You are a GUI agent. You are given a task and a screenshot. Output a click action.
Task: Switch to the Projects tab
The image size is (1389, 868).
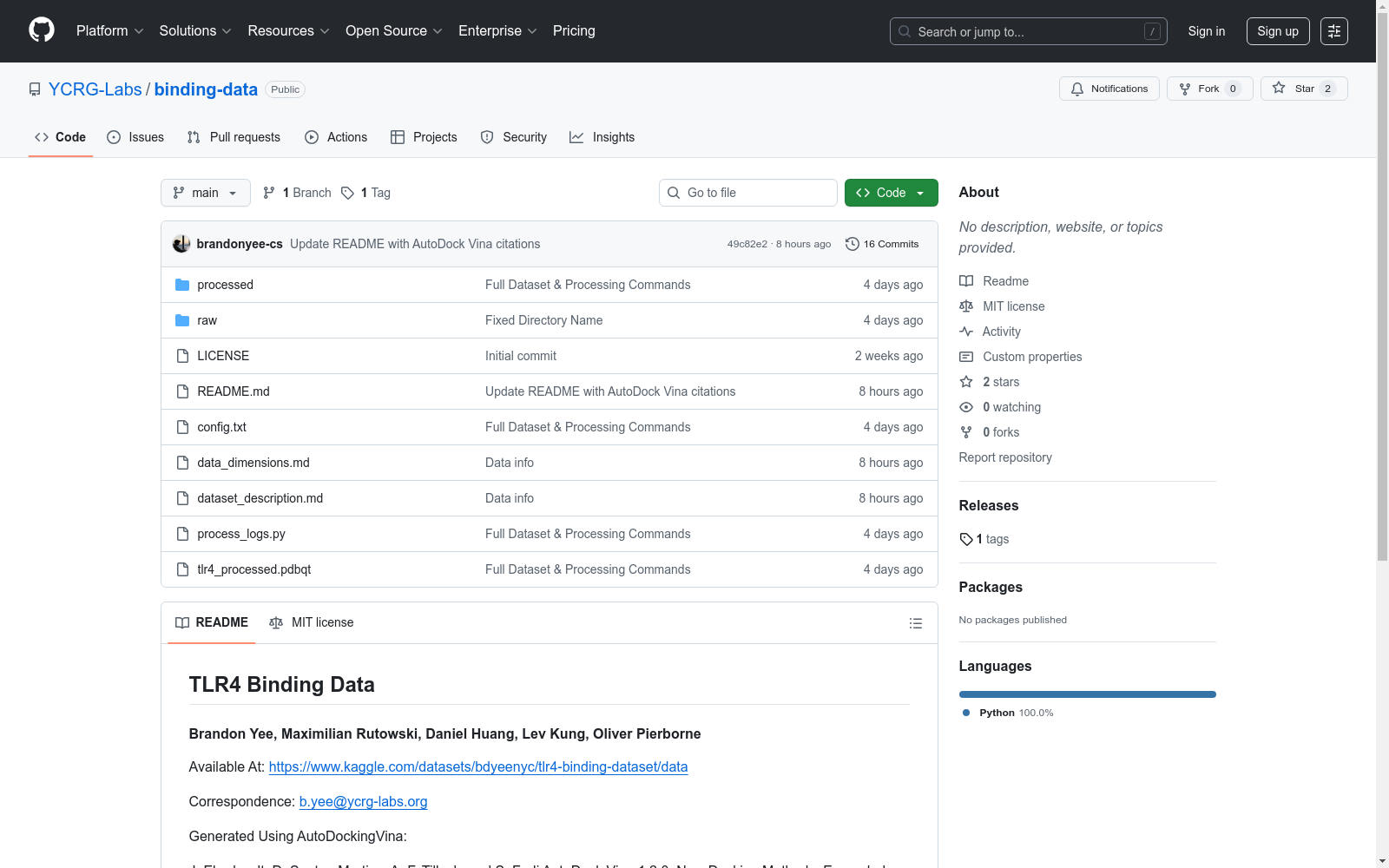click(x=424, y=137)
